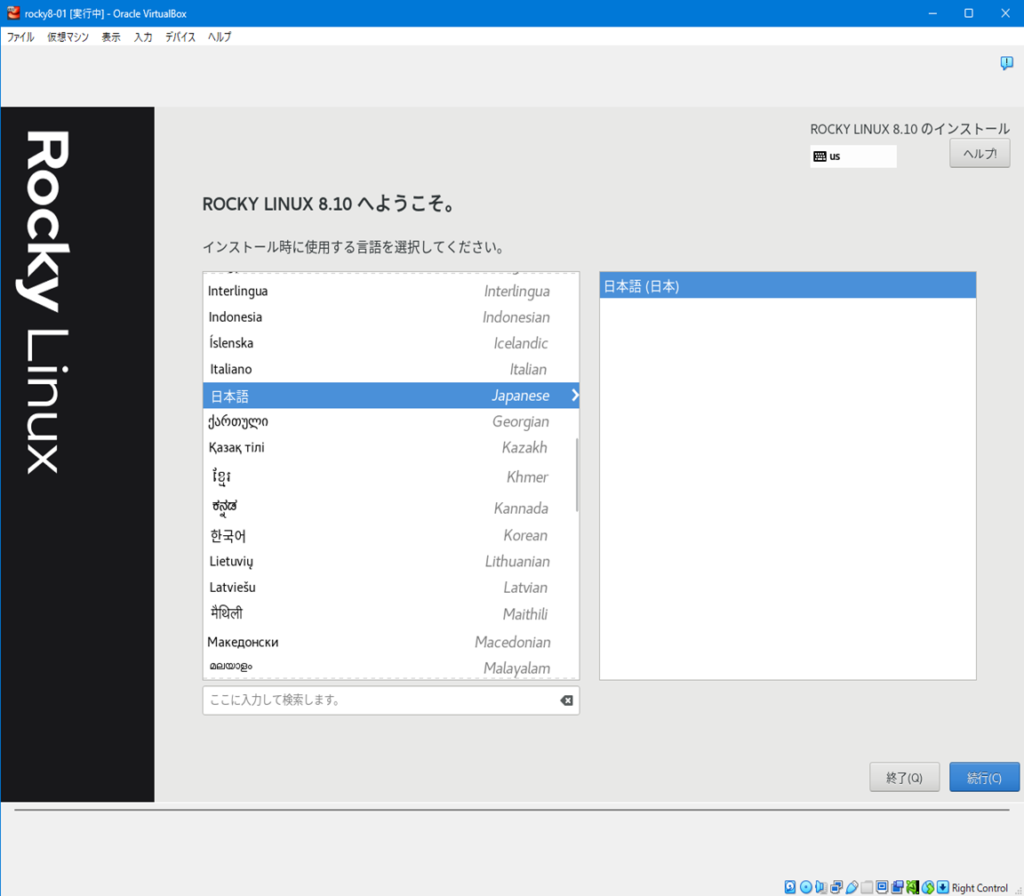Click the recording status icon
Image resolution: width=1024 pixels, height=896 pixels.
897,887
